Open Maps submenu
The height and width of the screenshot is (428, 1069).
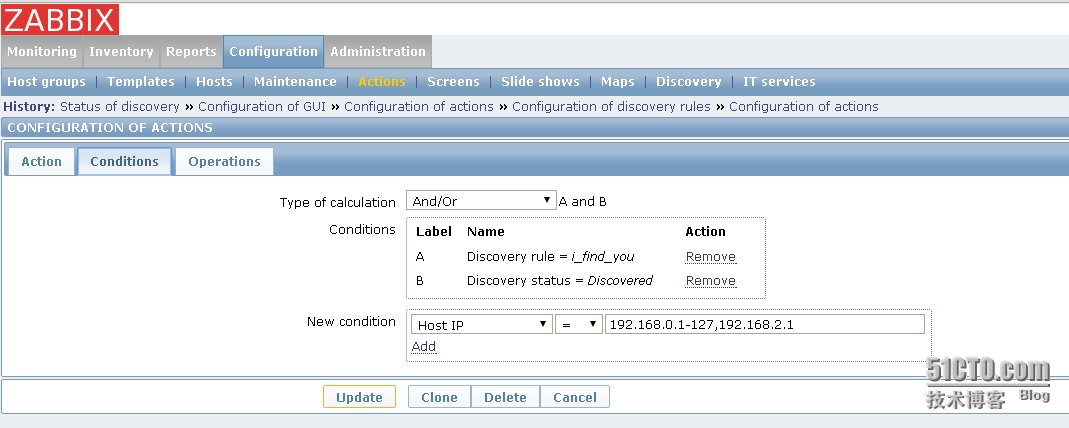pyautogui.click(x=618, y=82)
